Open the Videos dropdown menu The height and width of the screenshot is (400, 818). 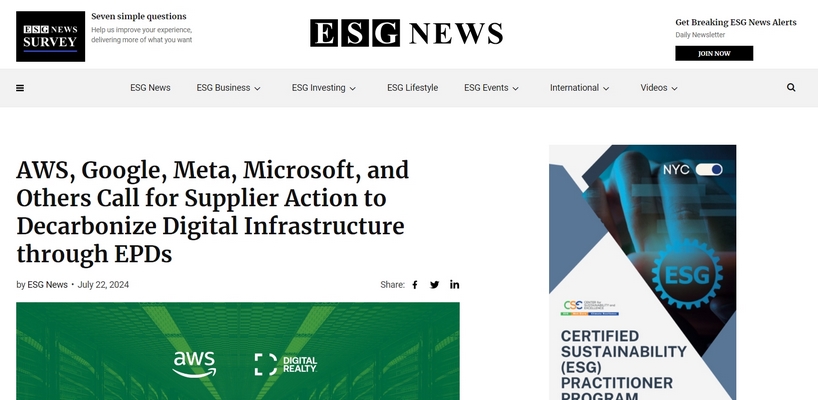click(659, 88)
